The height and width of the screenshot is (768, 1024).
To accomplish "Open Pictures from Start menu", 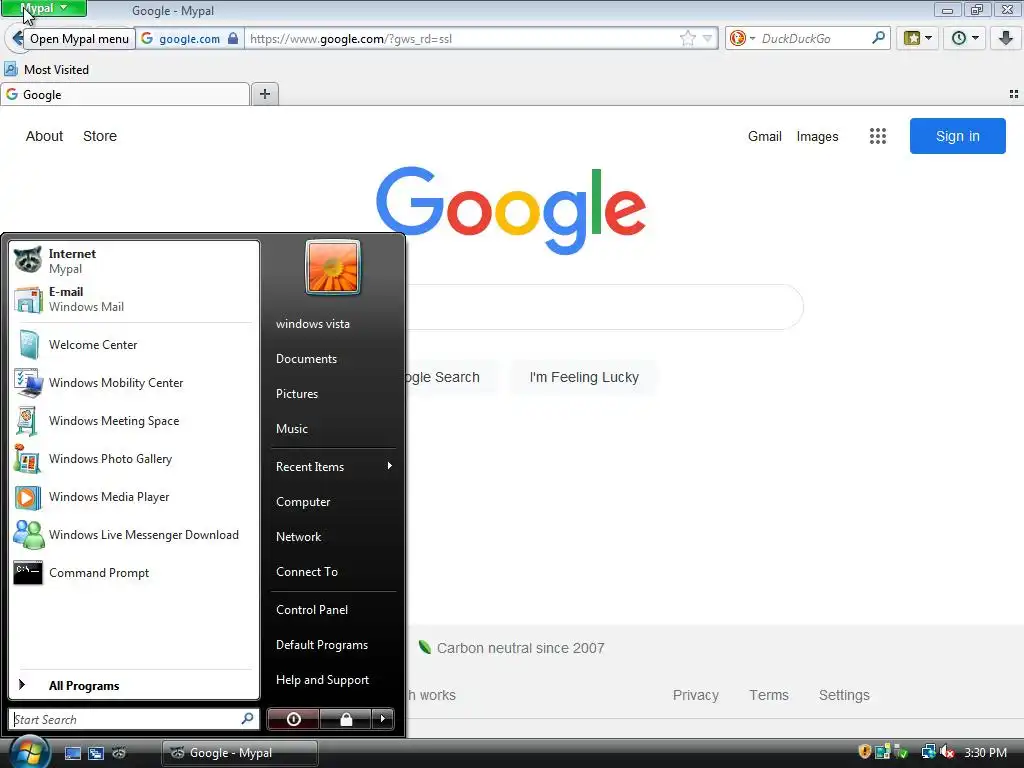I will click(332, 394).
